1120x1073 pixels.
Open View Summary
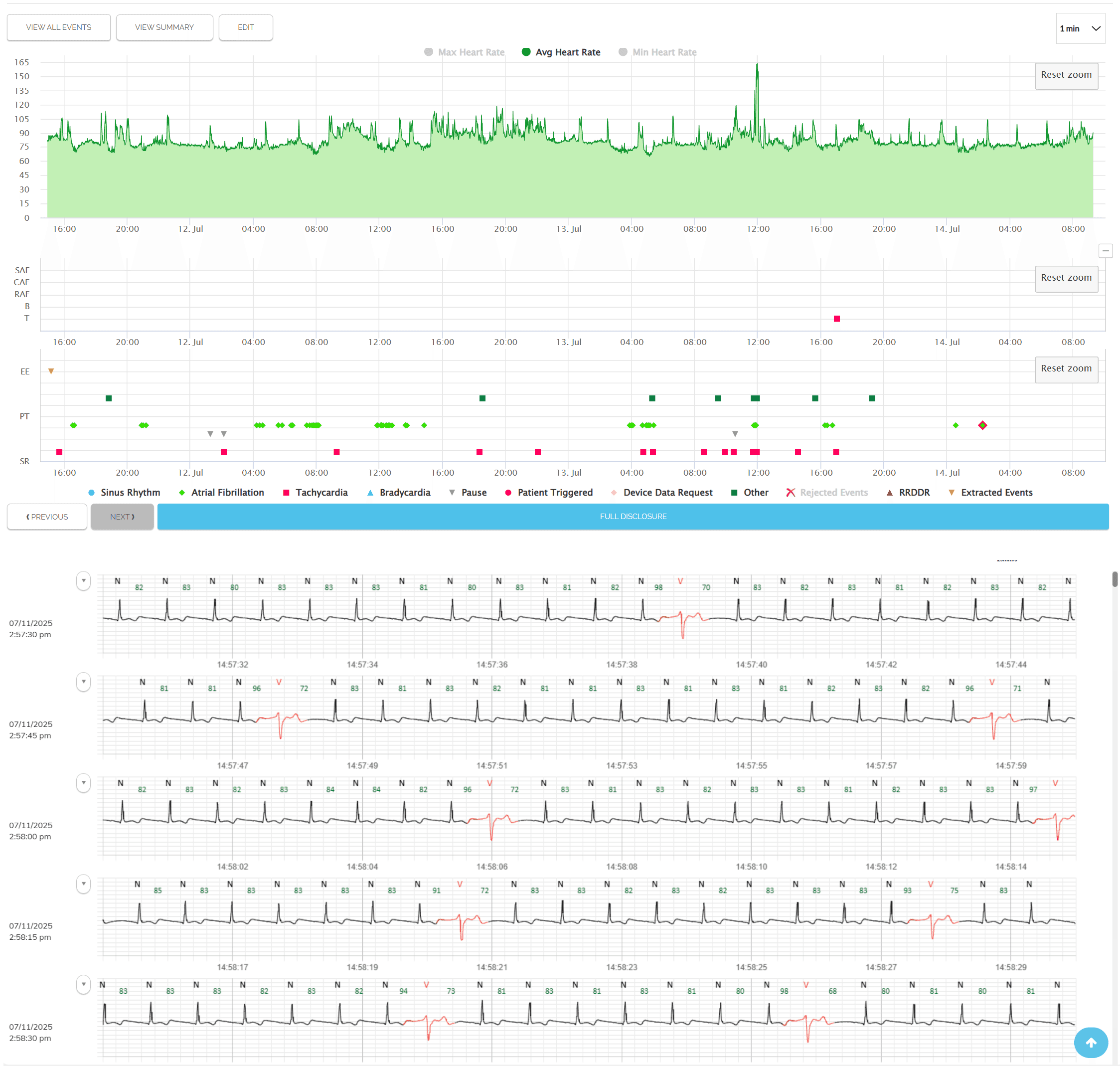164,27
